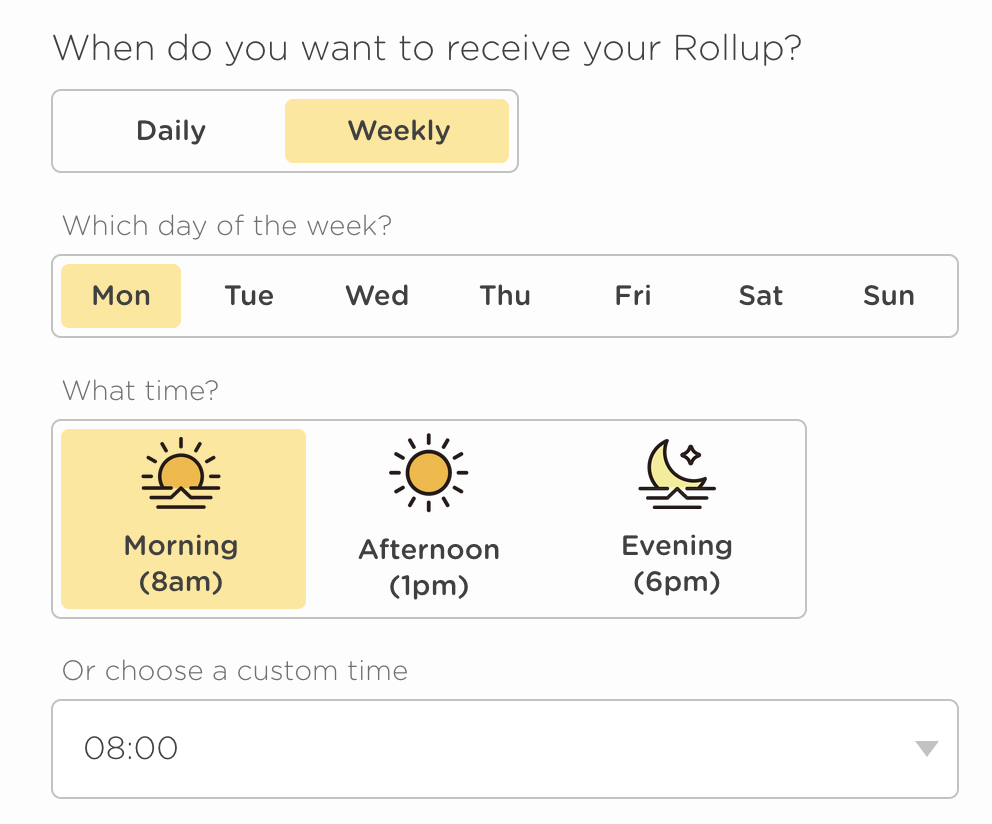The image size is (992, 824).
Task: Switch to Daily rollup frequency
Action: (x=170, y=131)
